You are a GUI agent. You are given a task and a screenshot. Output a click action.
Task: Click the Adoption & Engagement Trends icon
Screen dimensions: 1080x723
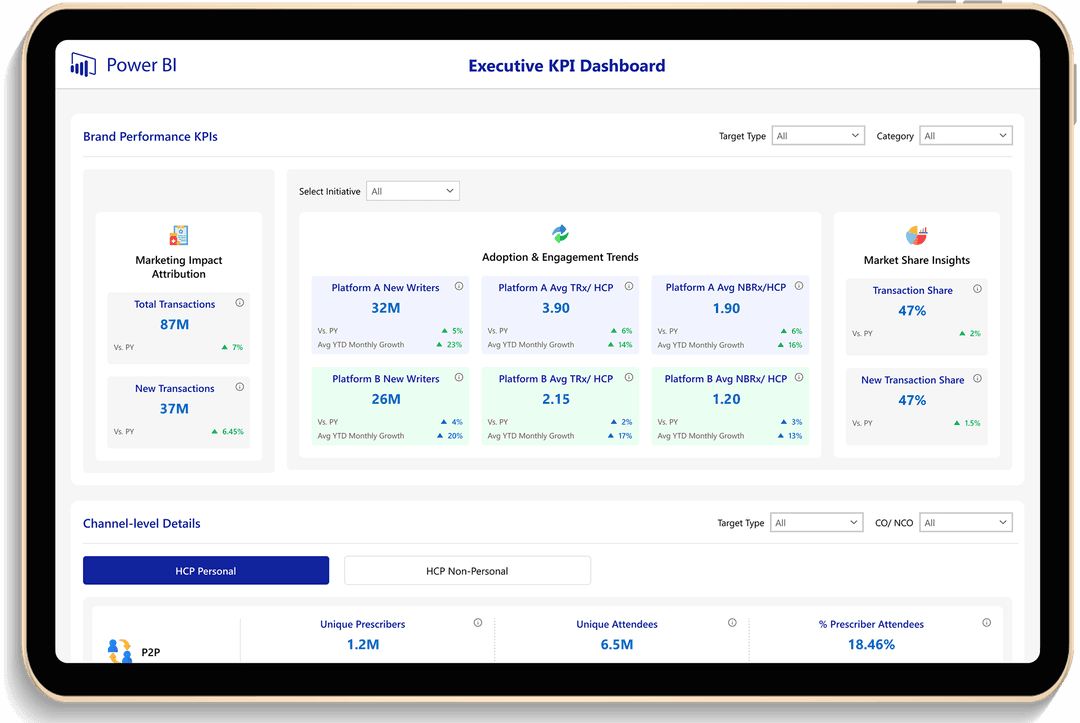coord(560,234)
